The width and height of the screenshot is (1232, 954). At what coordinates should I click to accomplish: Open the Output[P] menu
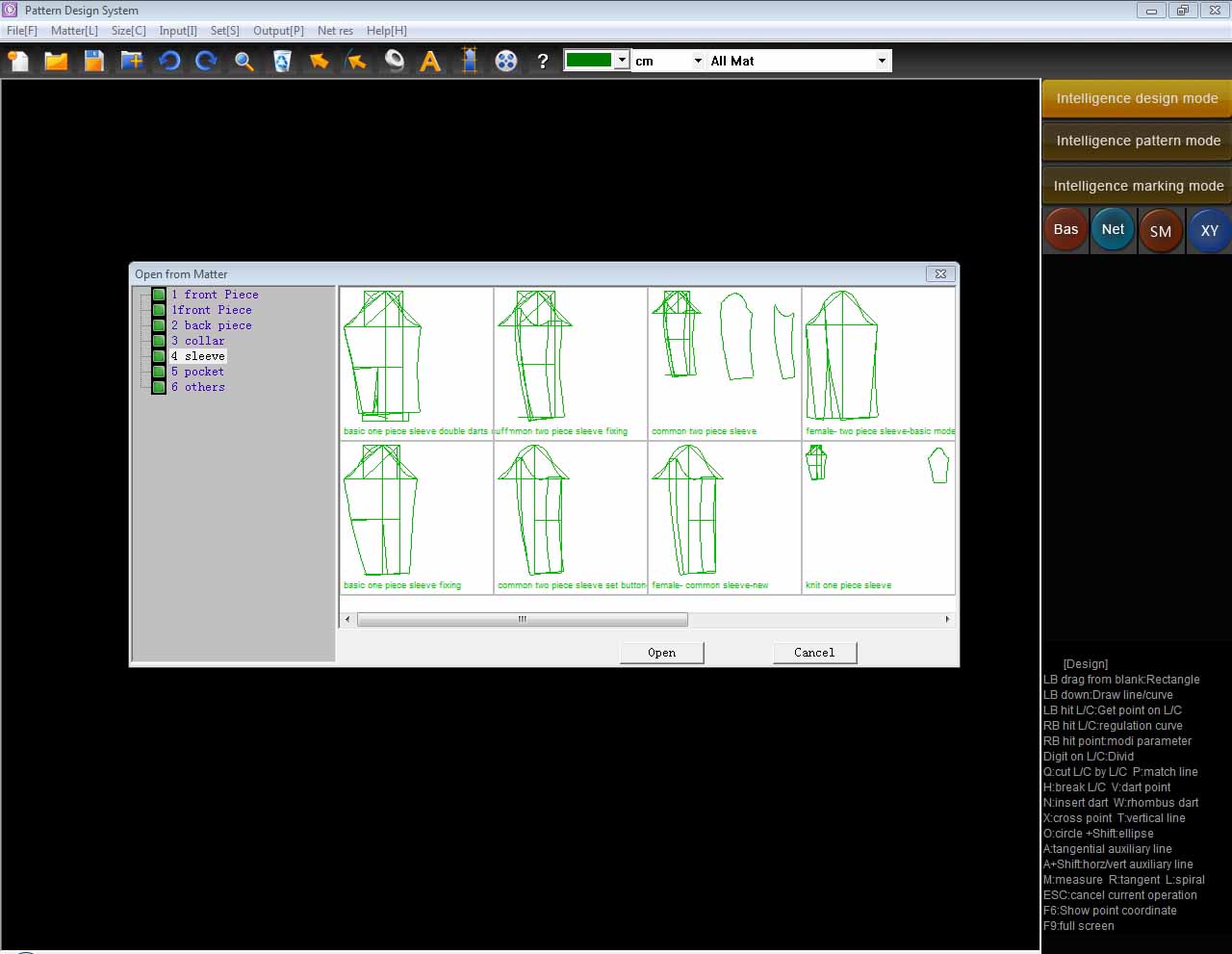278,31
